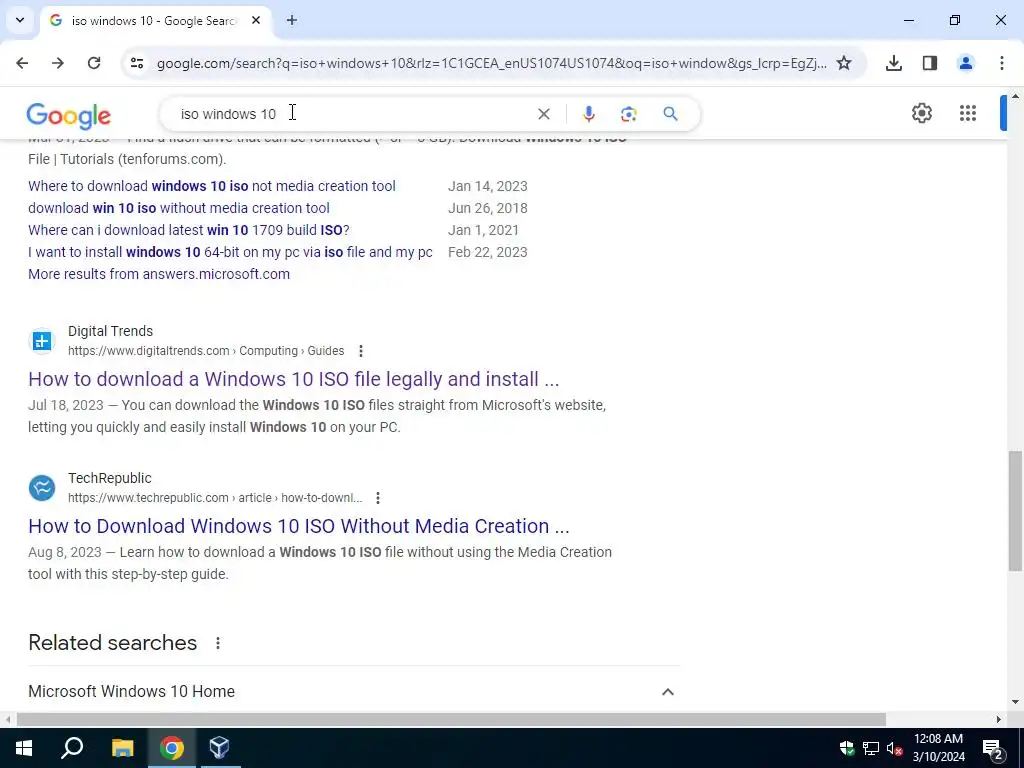Open more options for TechRepublic result
The image size is (1024, 768).
click(x=377, y=498)
